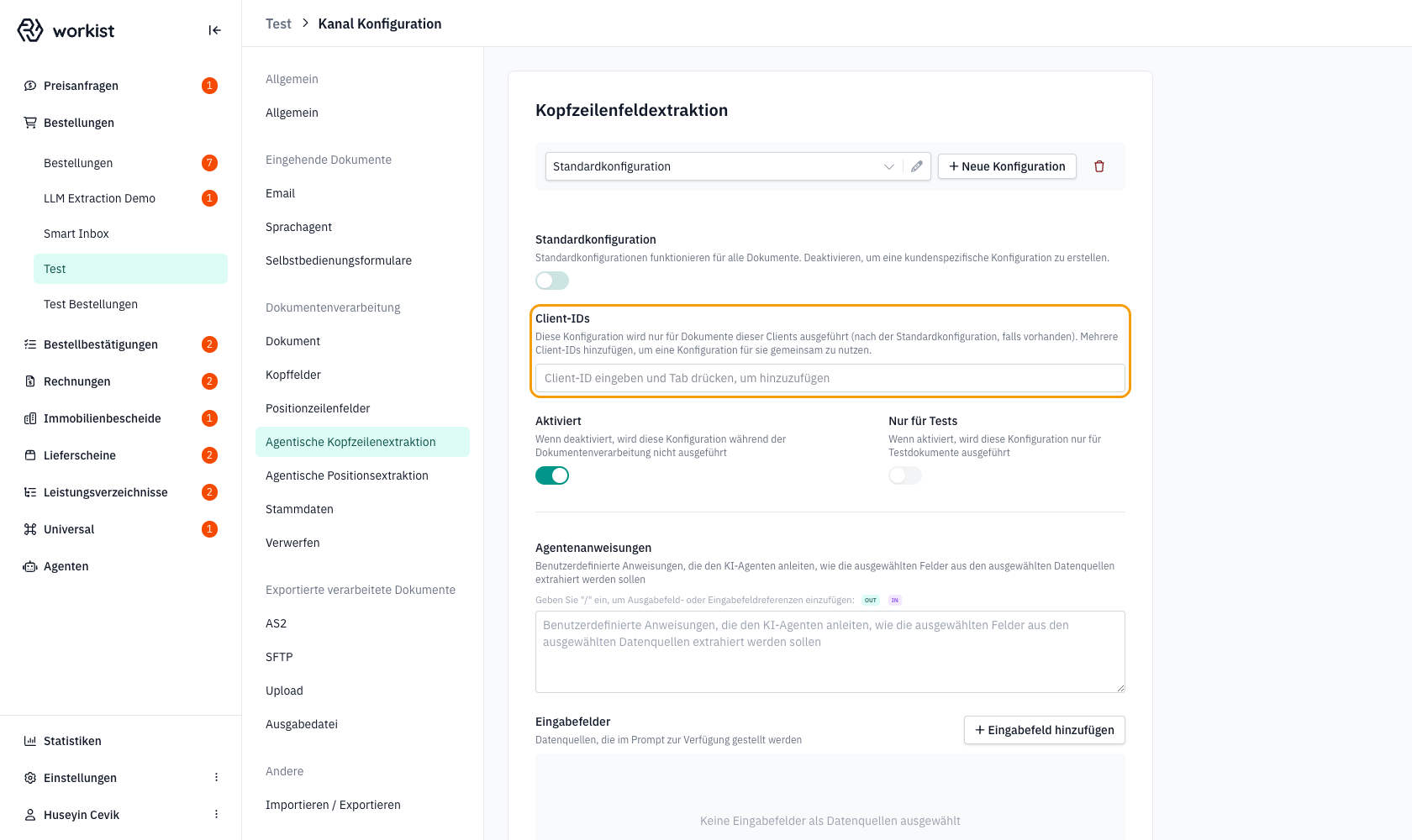Open Test Bestellungen channel
1412x840 pixels.
click(130, 304)
